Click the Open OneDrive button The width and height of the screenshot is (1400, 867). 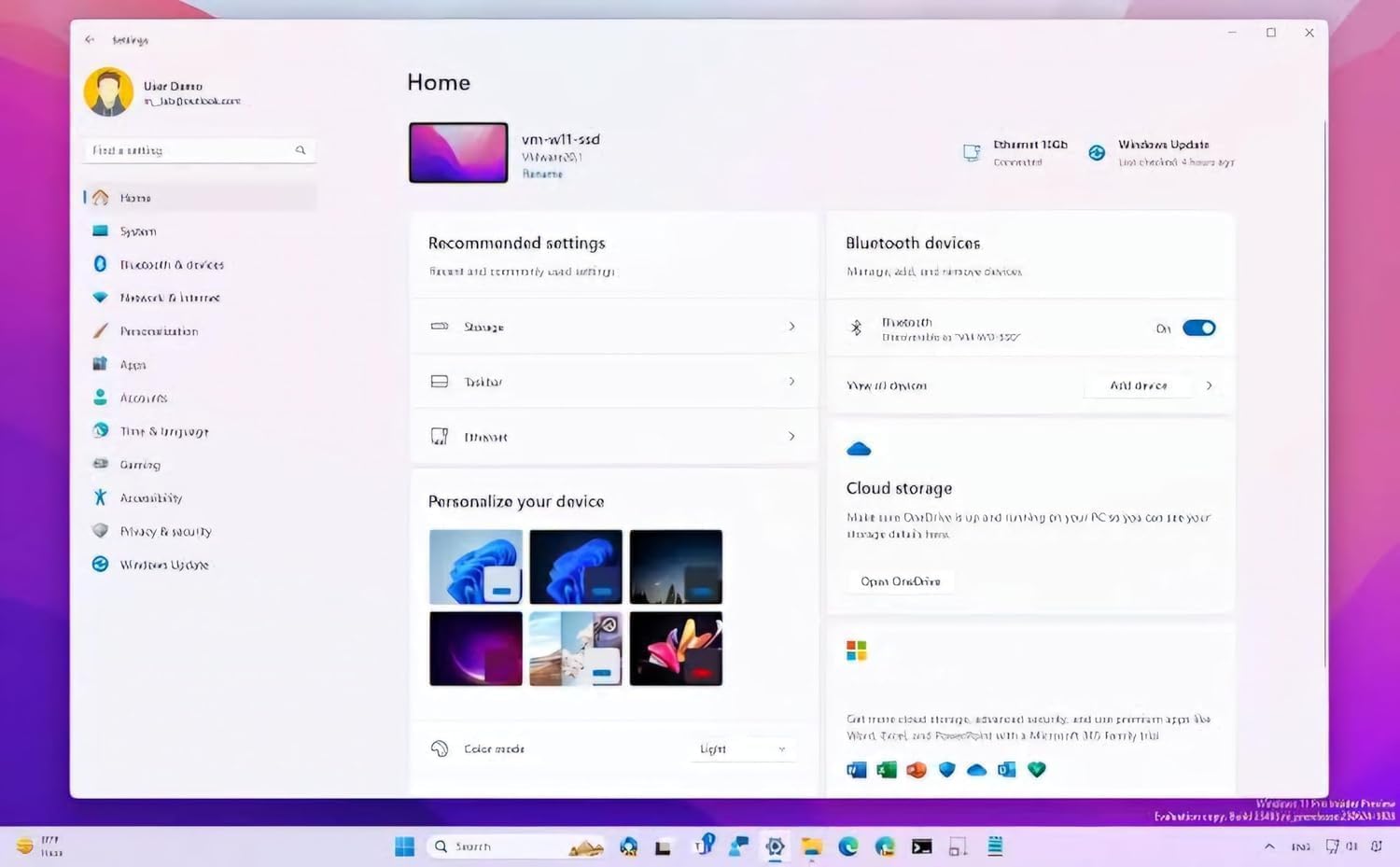(901, 581)
